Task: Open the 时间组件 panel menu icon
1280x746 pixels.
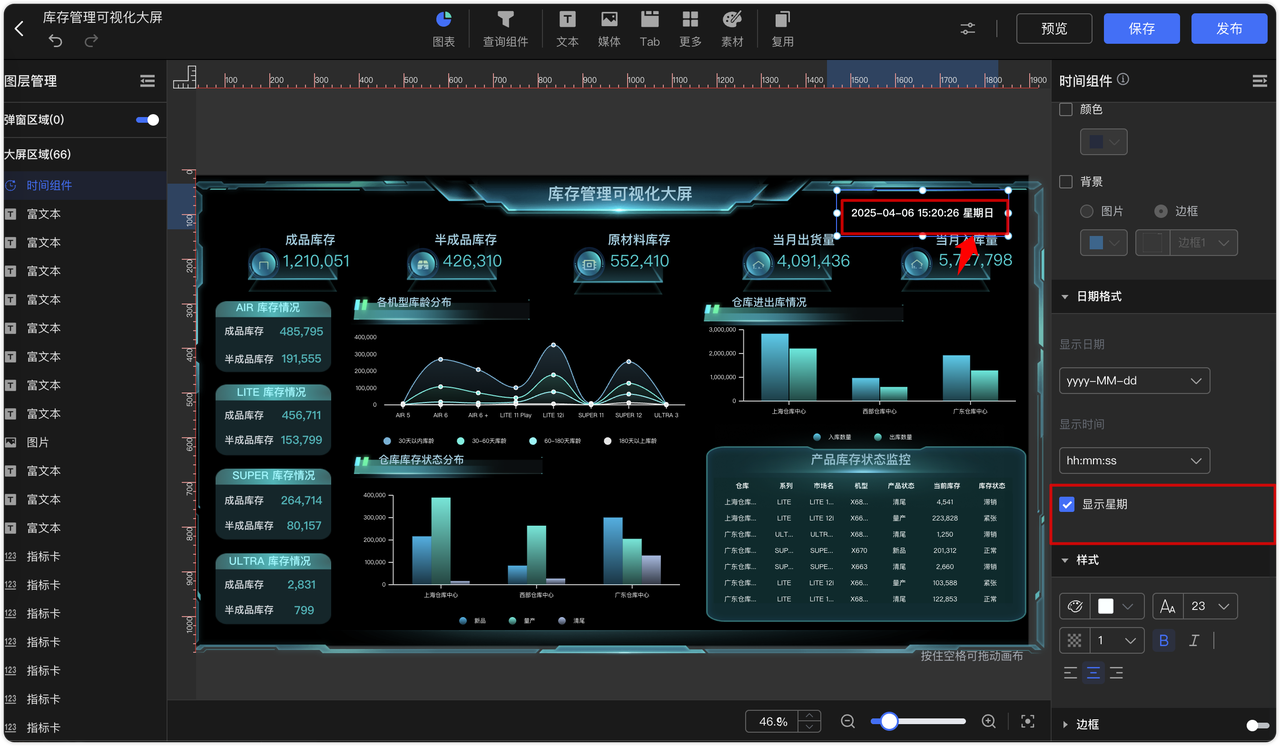Action: (1260, 81)
